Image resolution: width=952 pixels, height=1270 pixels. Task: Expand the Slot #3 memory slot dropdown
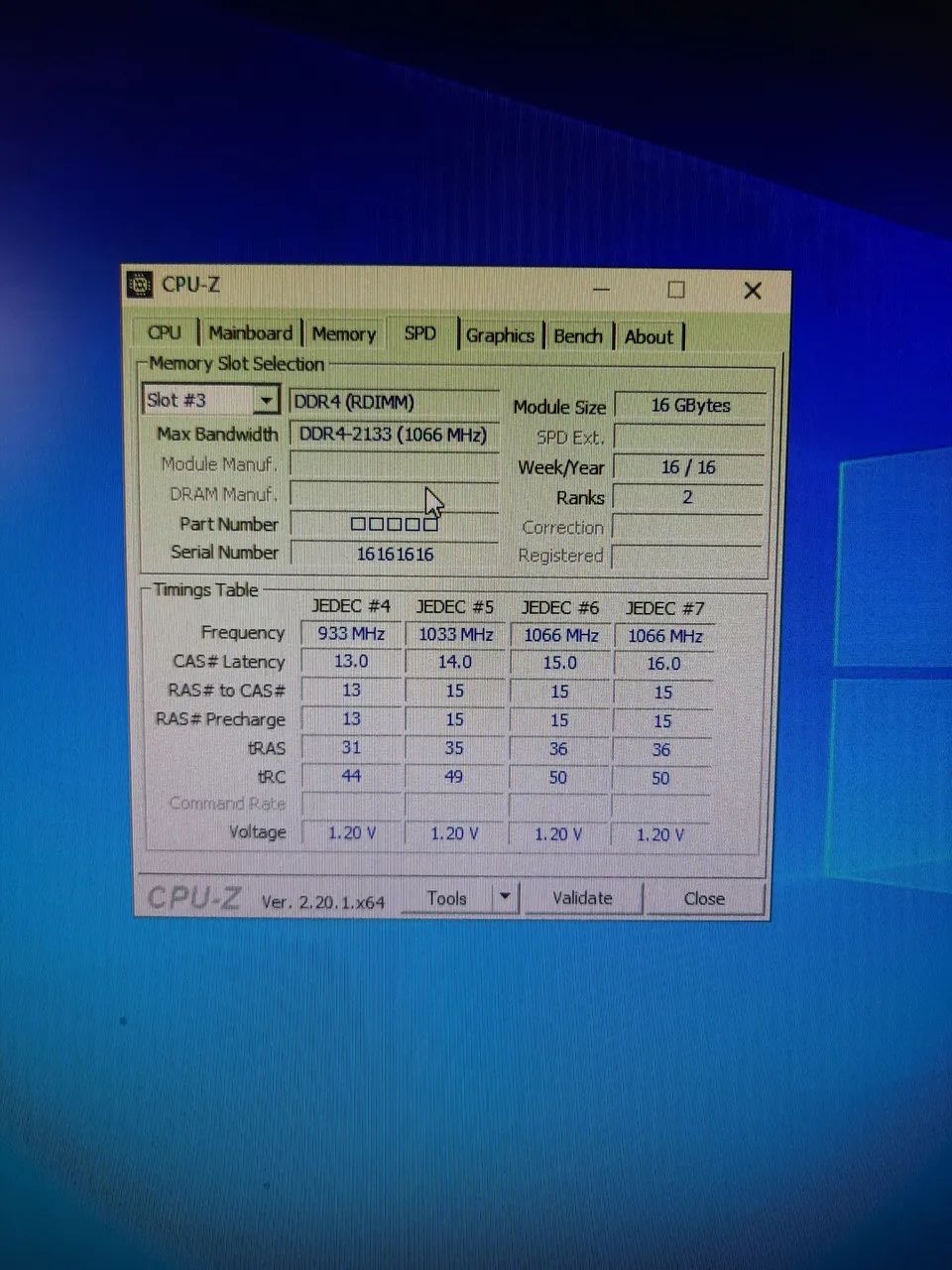pyautogui.click(x=266, y=401)
